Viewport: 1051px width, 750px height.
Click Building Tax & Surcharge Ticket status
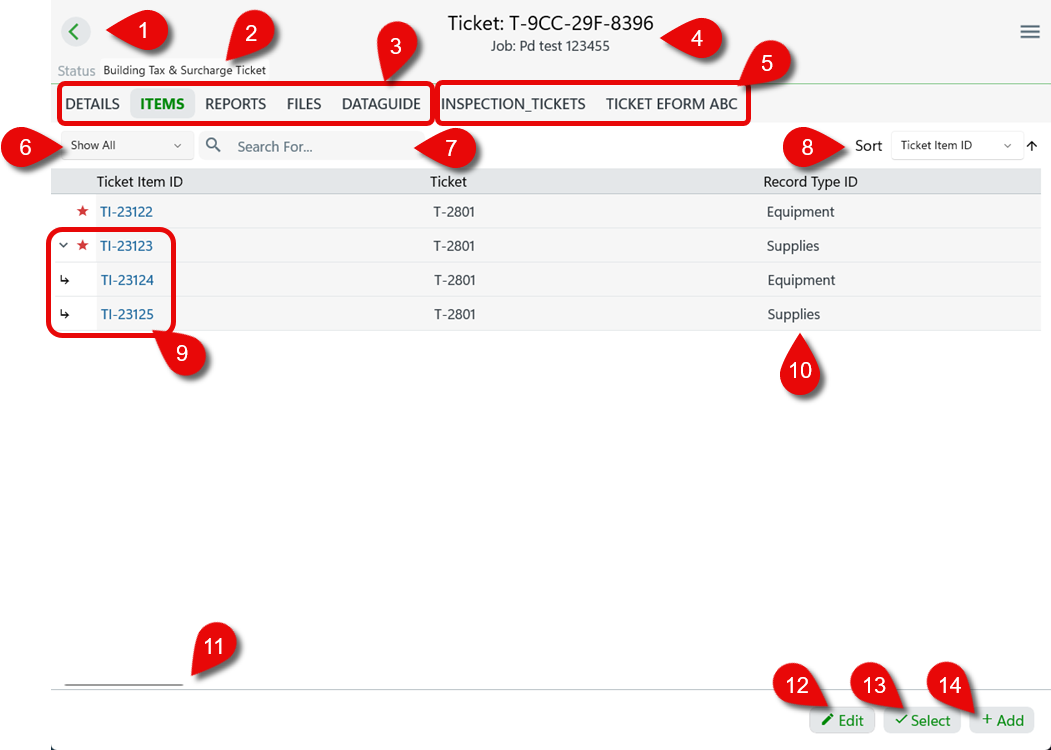pyautogui.click(x=184, y=70)
